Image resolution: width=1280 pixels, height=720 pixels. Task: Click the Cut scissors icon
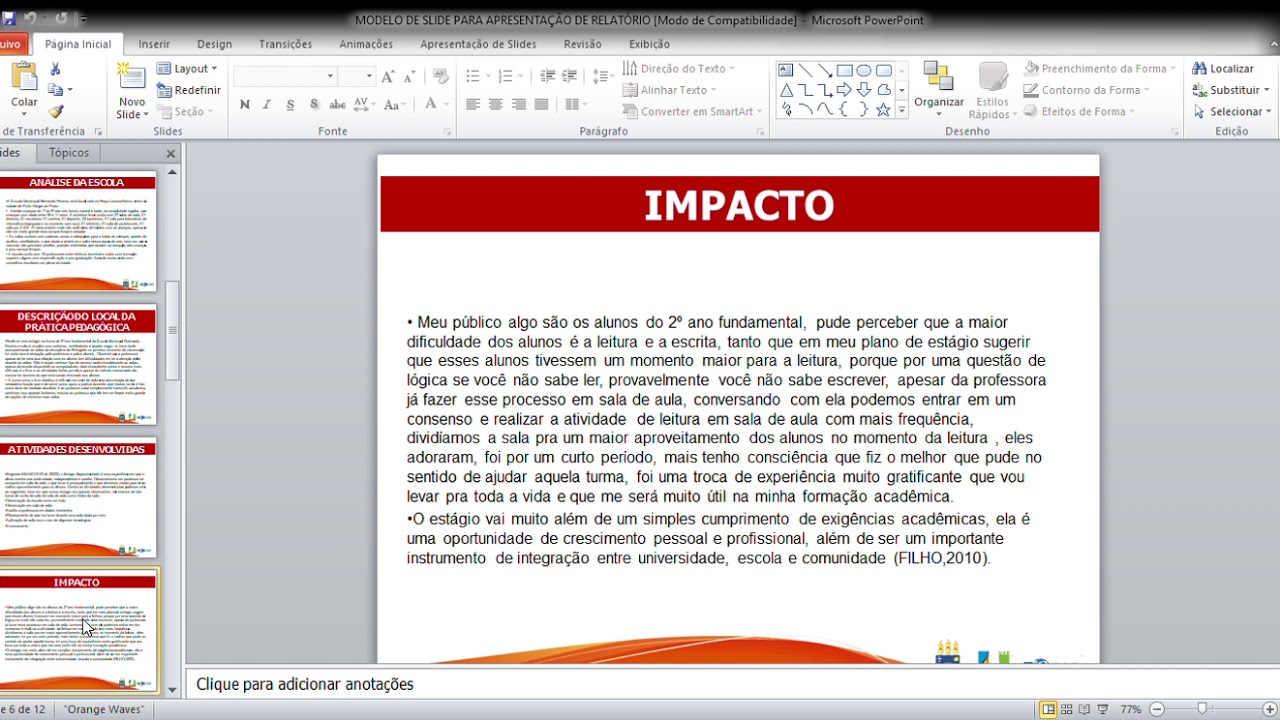pos(55,69)
